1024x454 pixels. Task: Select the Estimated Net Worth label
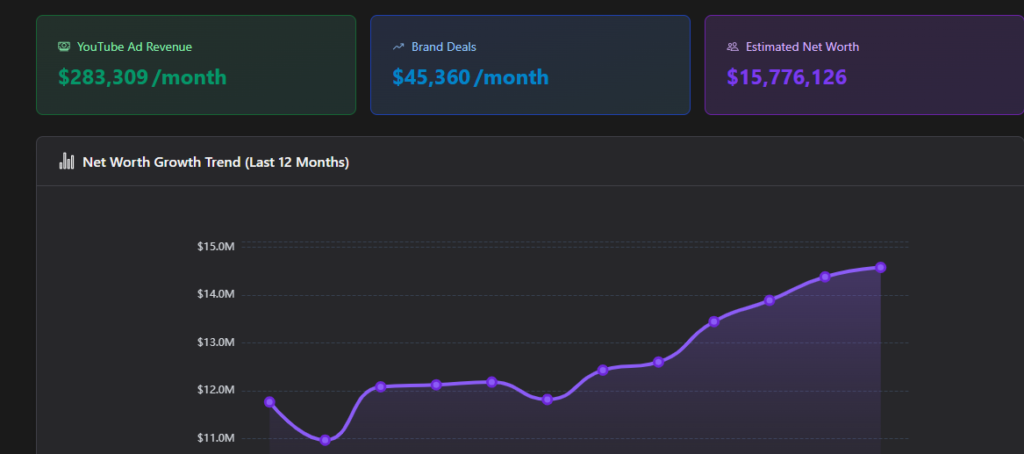802,47
